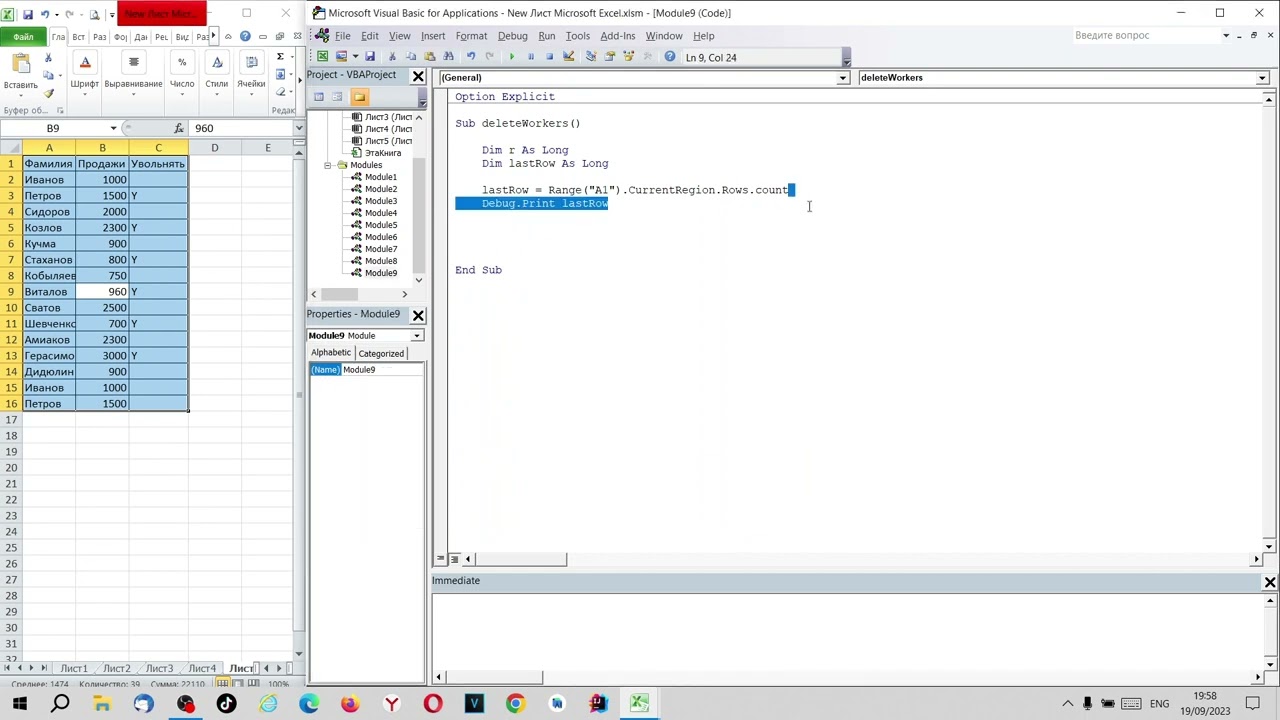The width and height of the screenshot is (1280, 720).
Task: Open the Add-Ins menu
Action: (617, 36)
